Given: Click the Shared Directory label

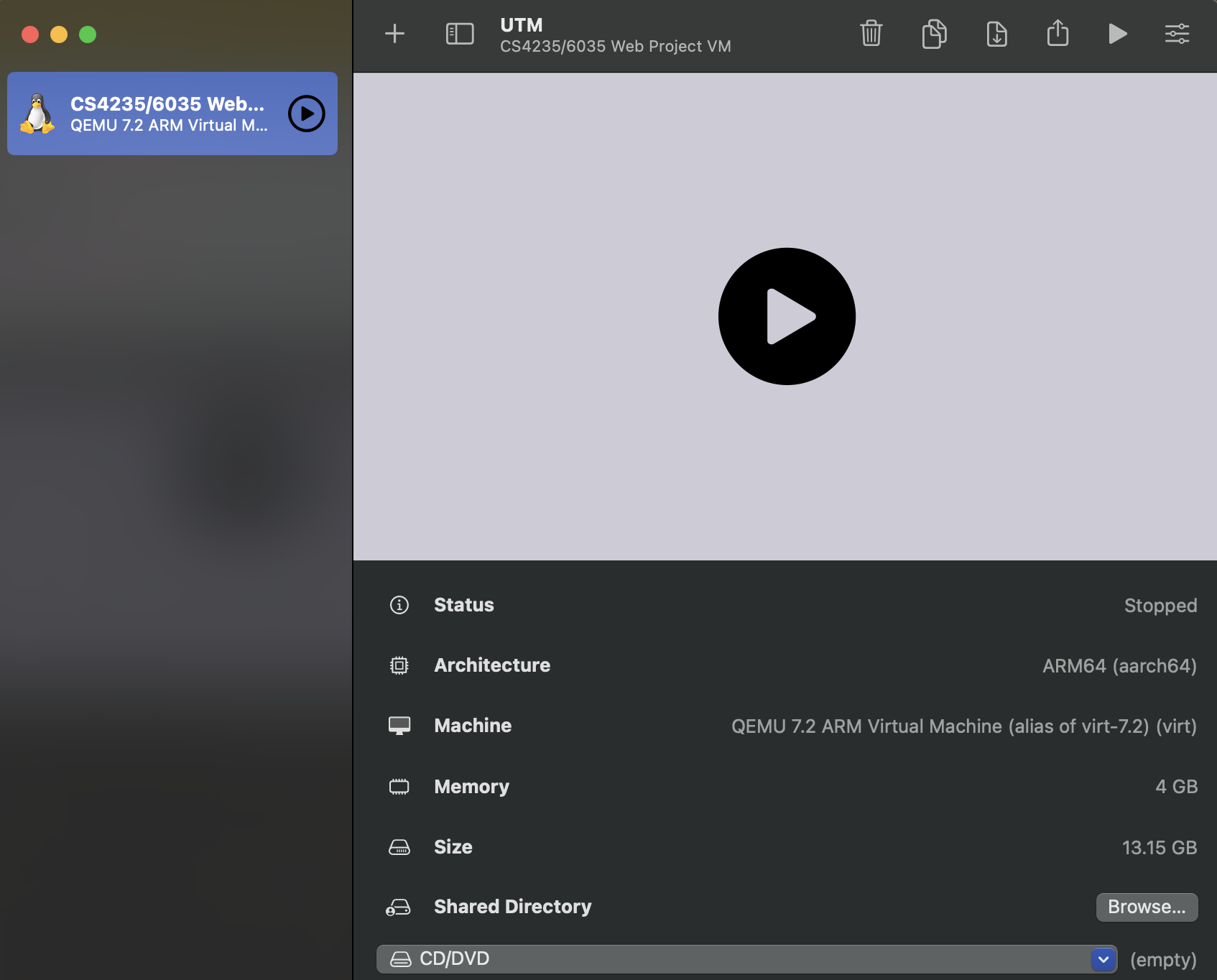Looking at the screenshot, I should pos(513,907).
